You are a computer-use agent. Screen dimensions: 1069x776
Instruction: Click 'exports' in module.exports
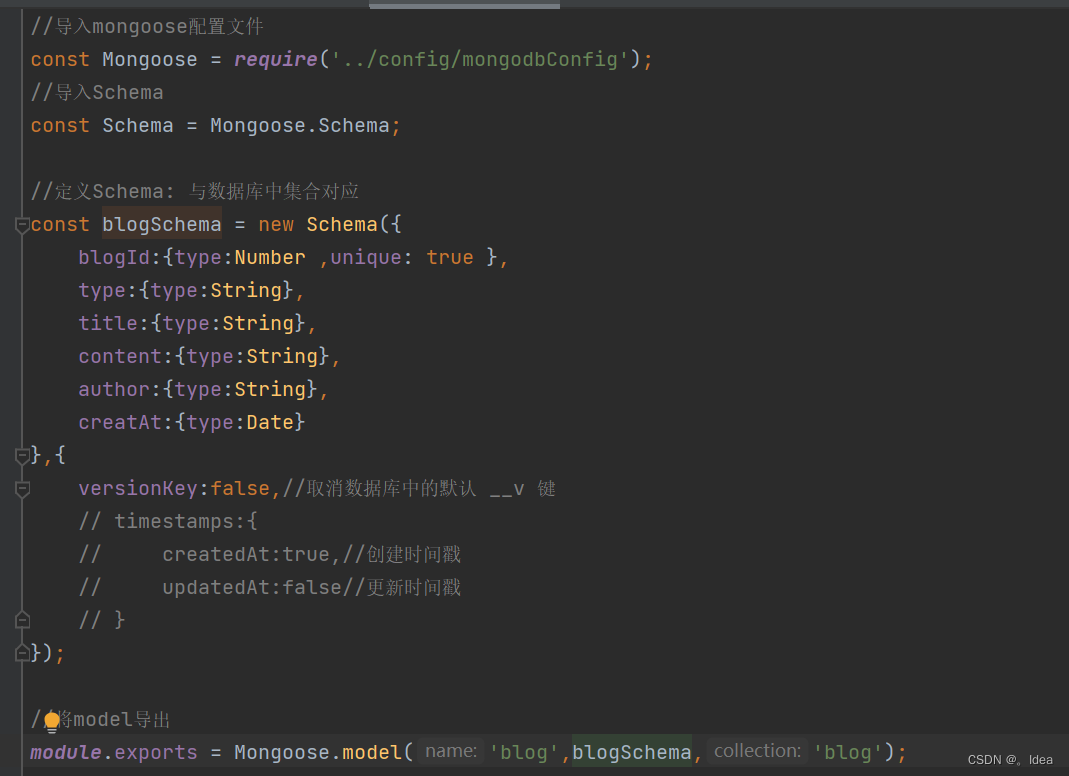point(156,753)
